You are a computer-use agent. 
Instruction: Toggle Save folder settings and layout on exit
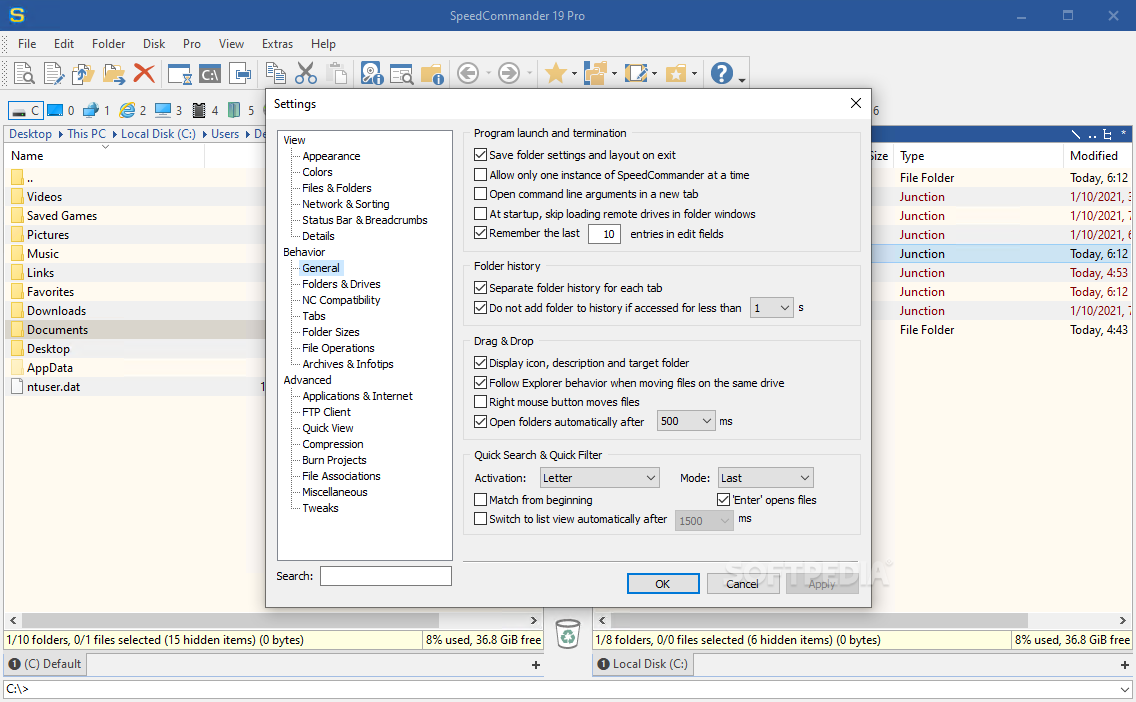pos(480,155)
